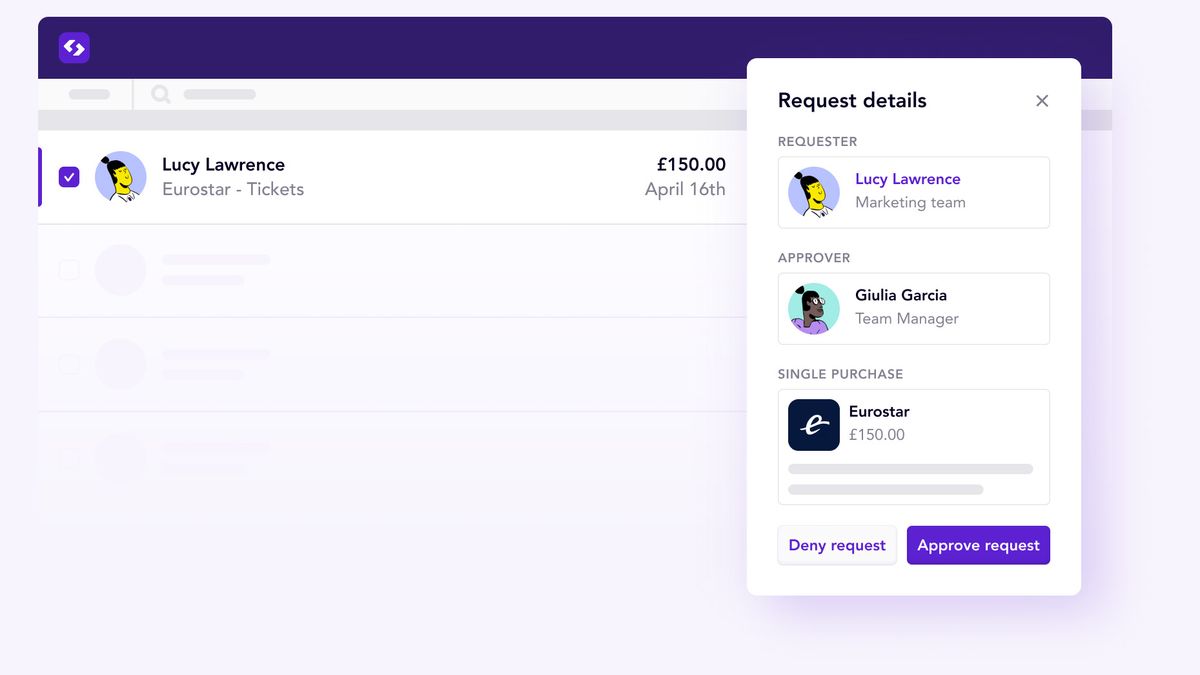The image size is (1200, 675).
Task: Open the search magnifier icon
Action: pyautogui.click(x=160, y=94)
